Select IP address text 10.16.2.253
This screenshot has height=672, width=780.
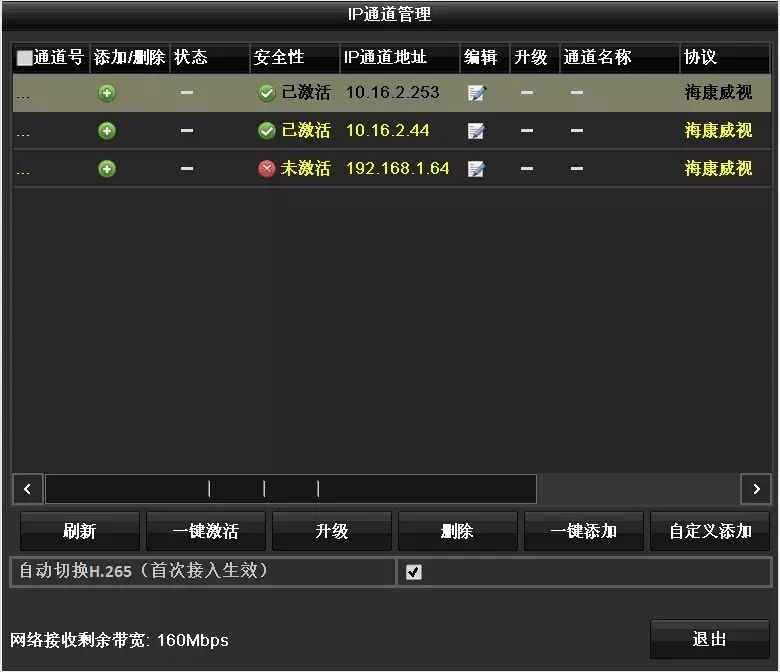(x=392, y=93)
